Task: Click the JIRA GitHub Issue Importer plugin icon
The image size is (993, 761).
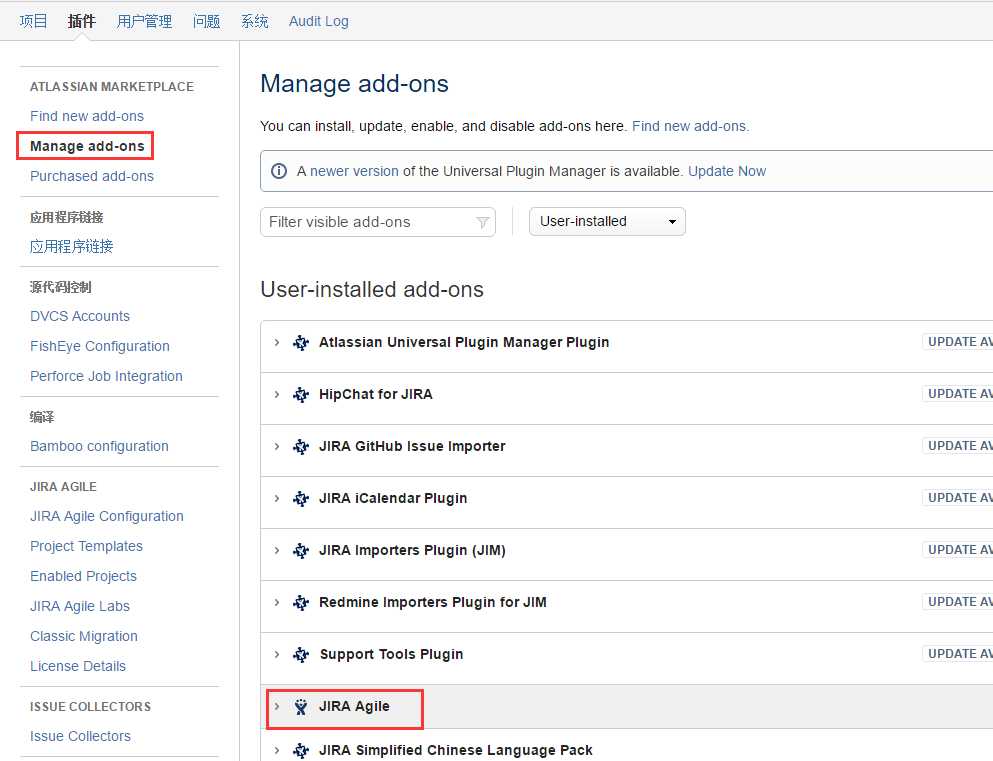Action: tap(301, 446)
